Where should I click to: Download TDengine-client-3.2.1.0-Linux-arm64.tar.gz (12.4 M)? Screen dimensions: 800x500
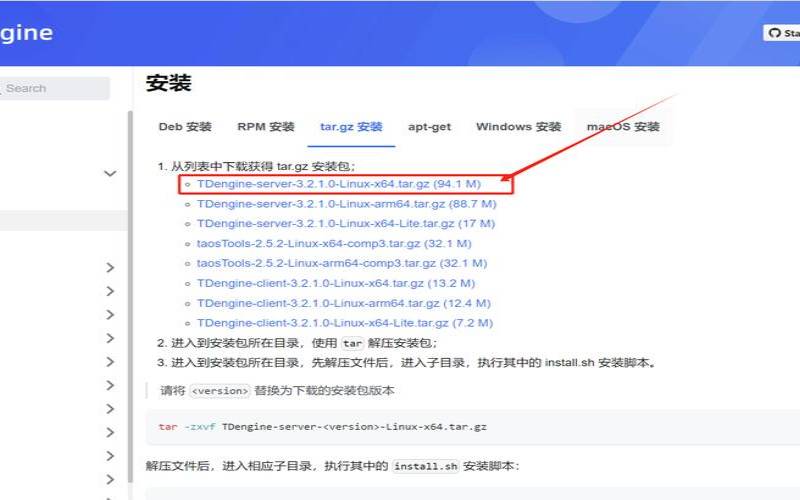coord(343,303)
